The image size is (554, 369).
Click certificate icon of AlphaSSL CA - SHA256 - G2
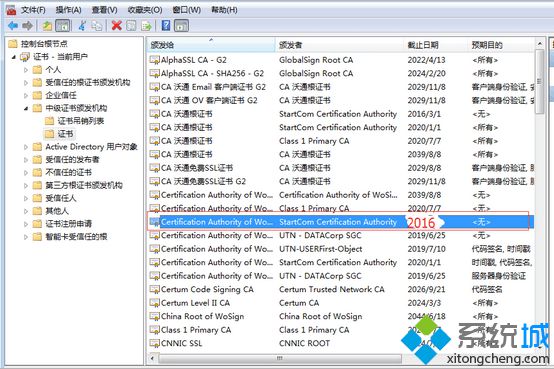(154, 74)
